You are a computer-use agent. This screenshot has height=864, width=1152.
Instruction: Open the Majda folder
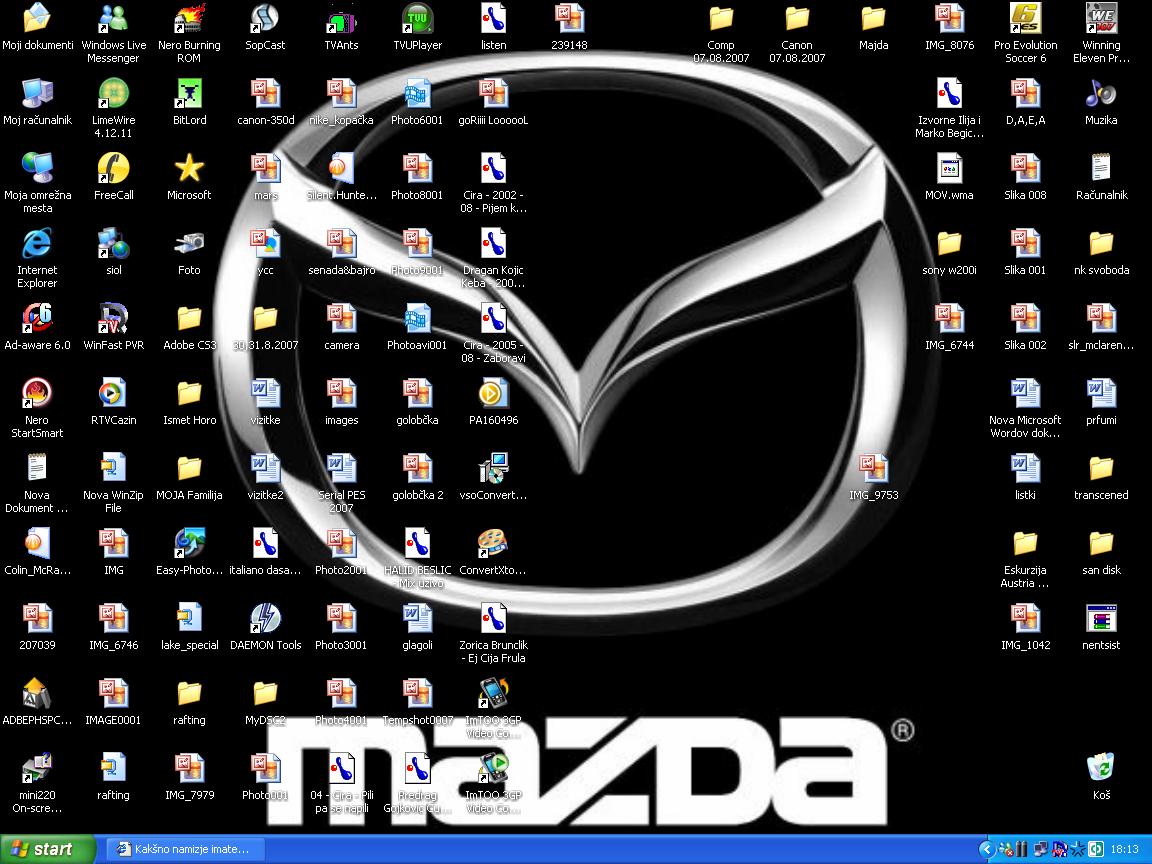[x=874, y=19]
